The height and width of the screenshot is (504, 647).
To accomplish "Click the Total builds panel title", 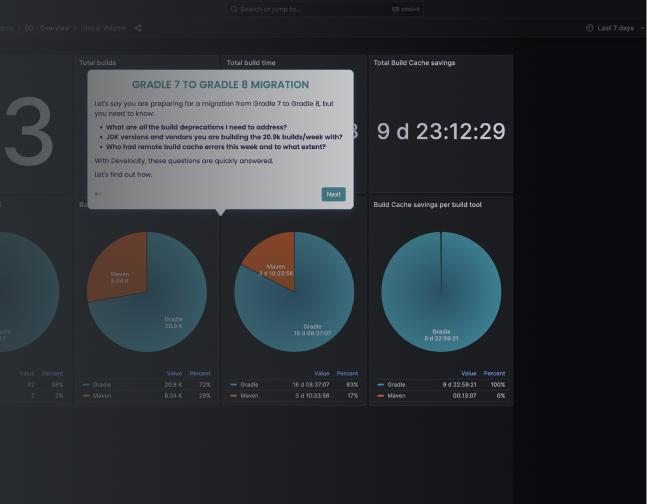I will [97, 63].
